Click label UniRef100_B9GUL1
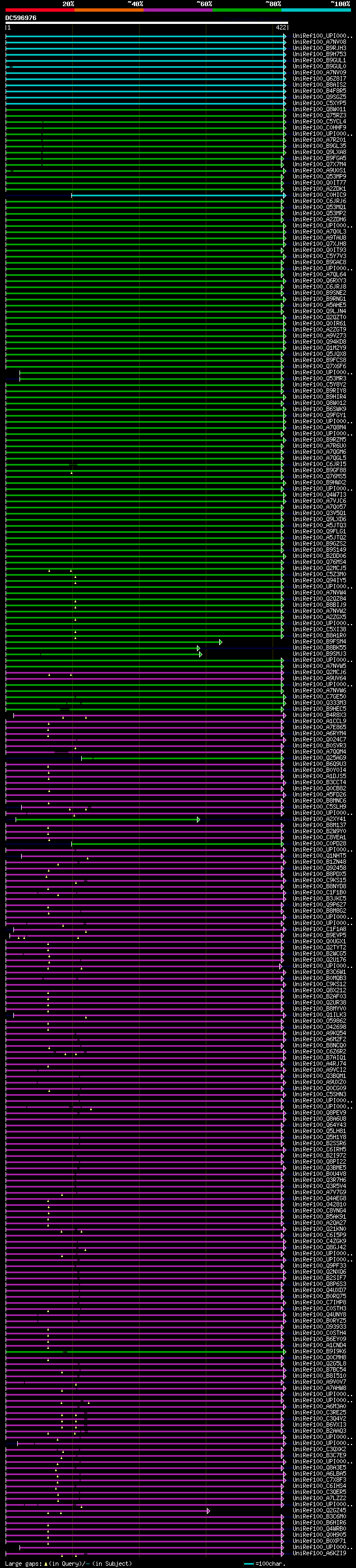356x1568 pixels. [319, 60]
